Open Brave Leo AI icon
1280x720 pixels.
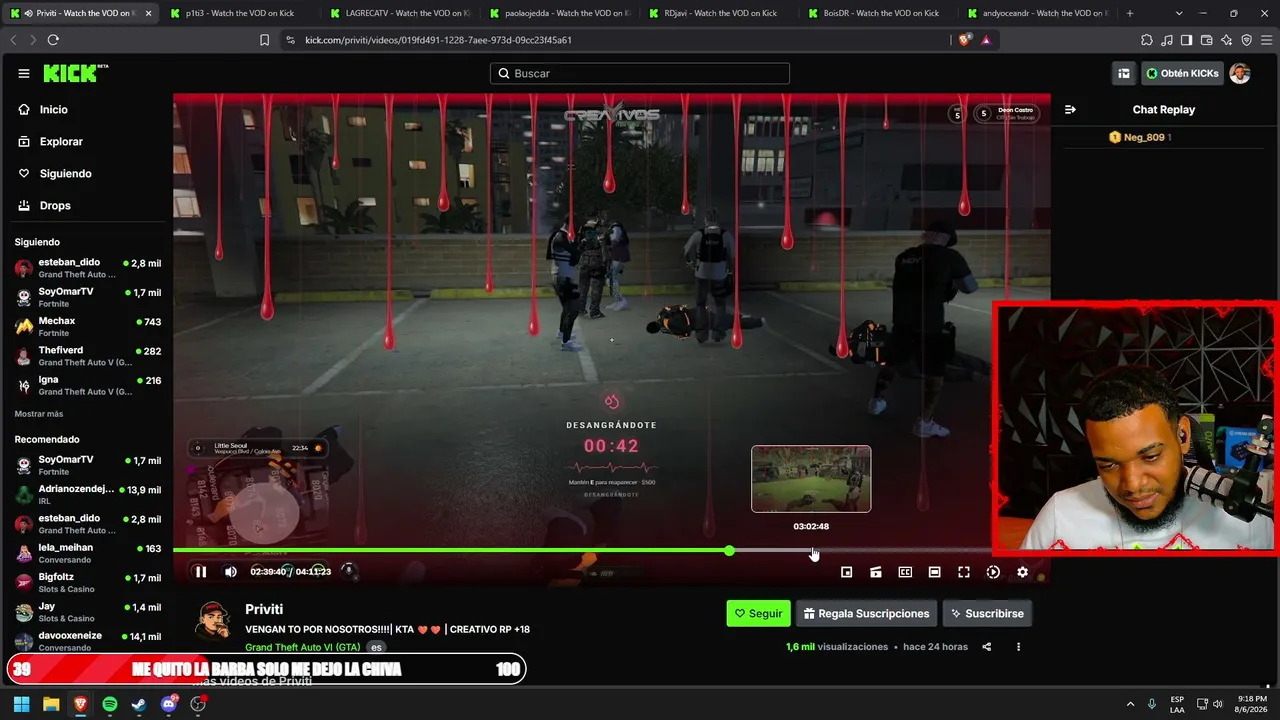[x=1226, y=40]
